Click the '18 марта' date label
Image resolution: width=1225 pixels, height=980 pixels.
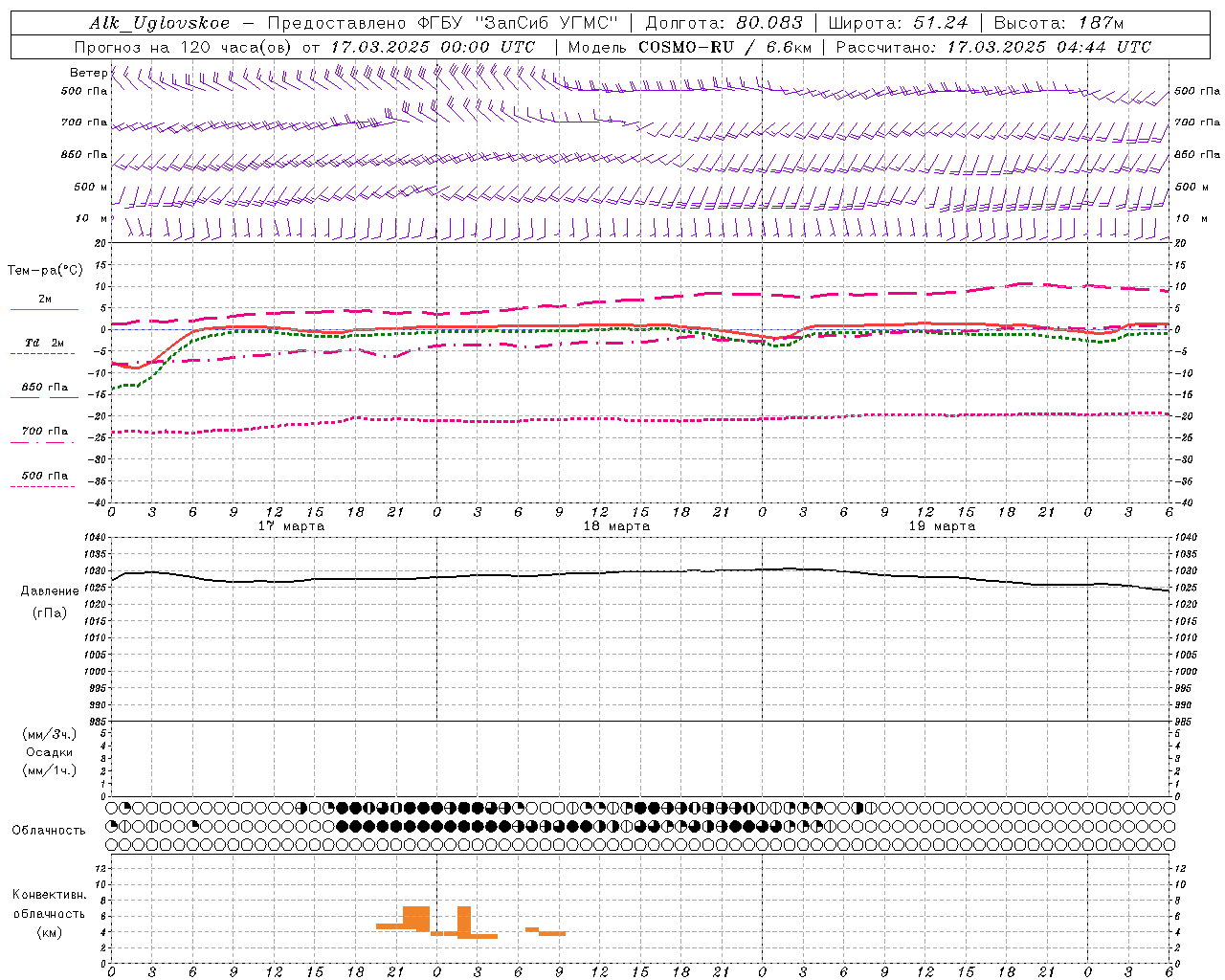[617, 526]
